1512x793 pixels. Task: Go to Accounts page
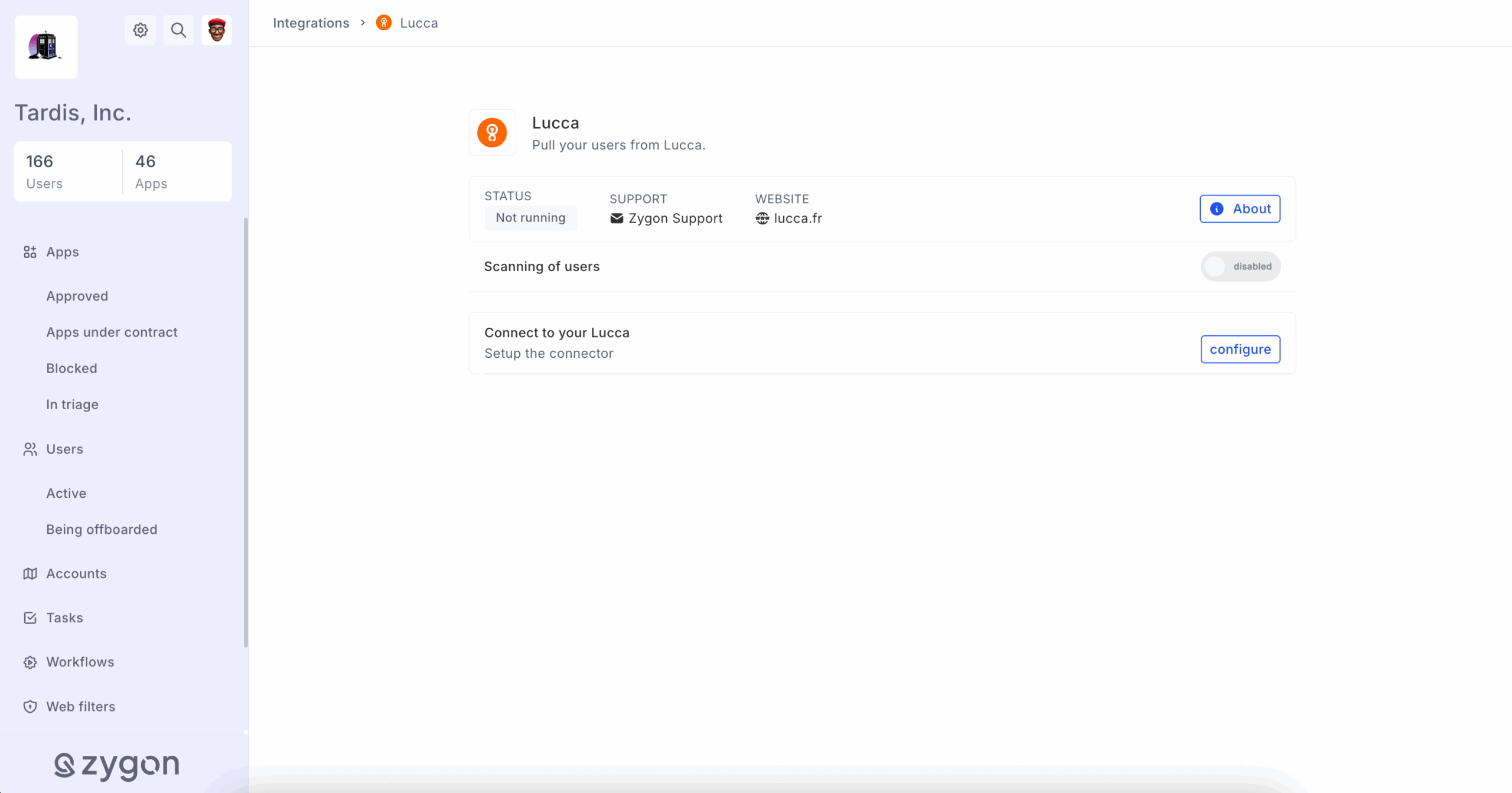point(77,574)
